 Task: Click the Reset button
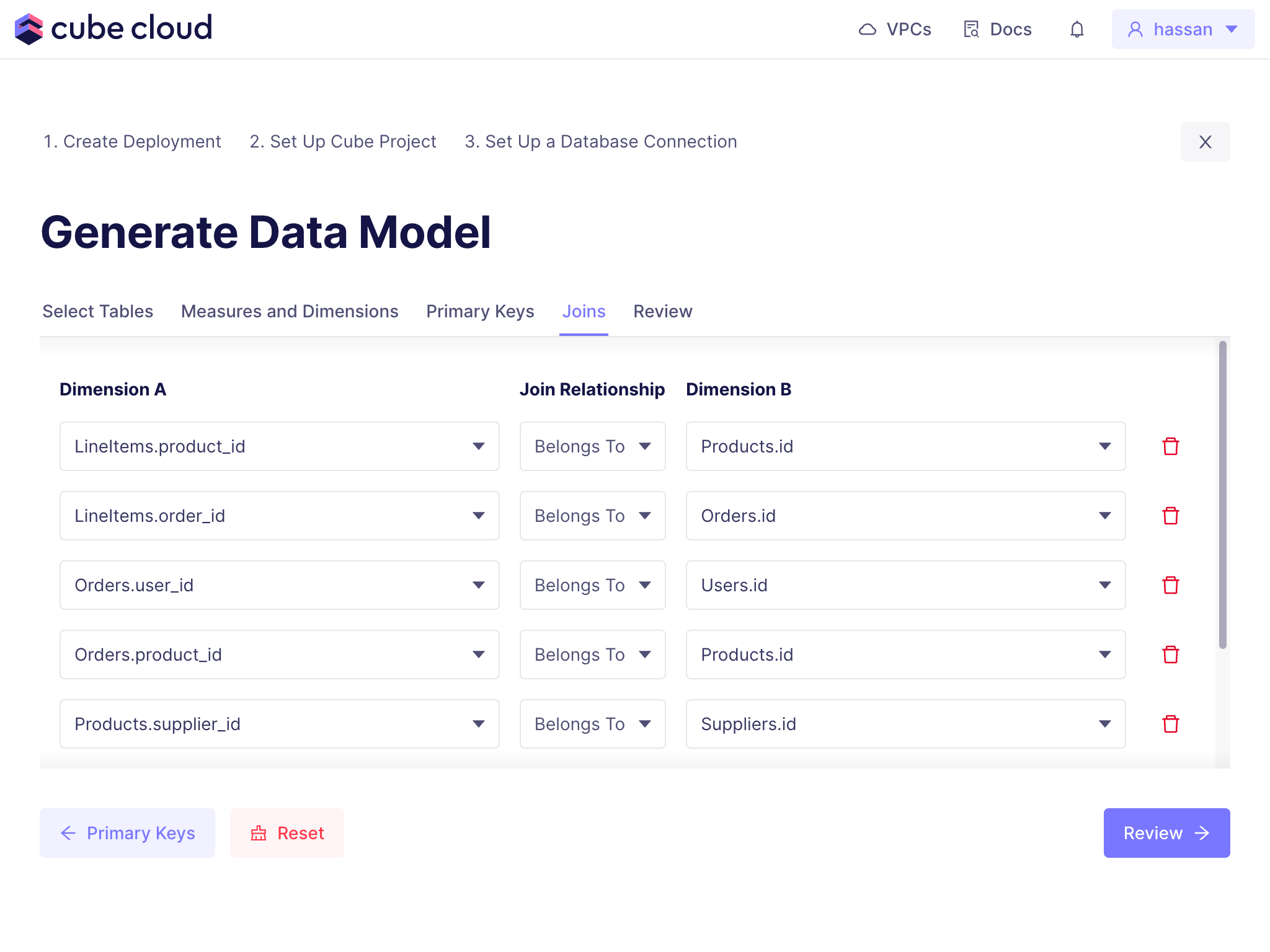pos(287,833)
